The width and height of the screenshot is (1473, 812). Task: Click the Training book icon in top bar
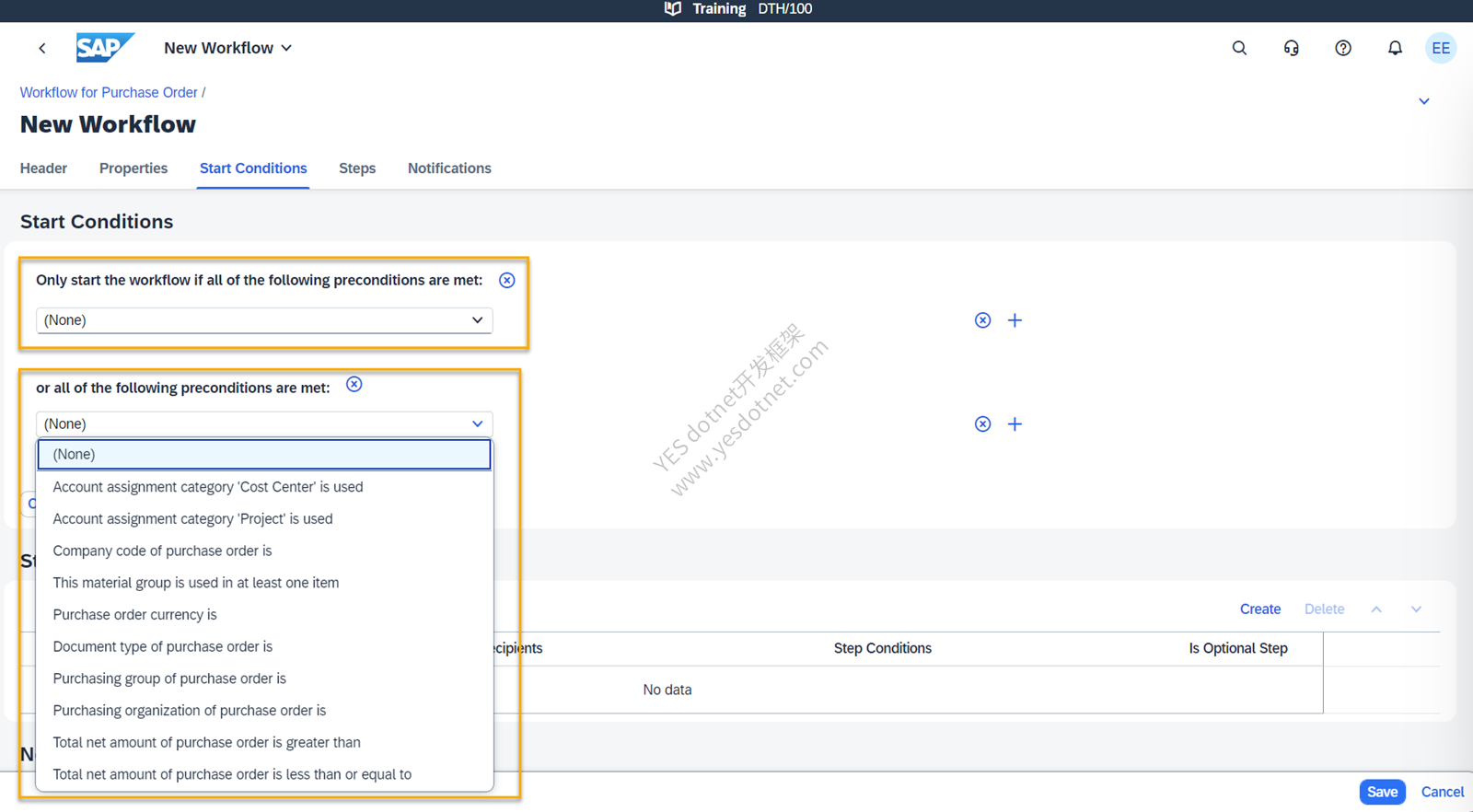pyautogui.click(x=673, y=9)
